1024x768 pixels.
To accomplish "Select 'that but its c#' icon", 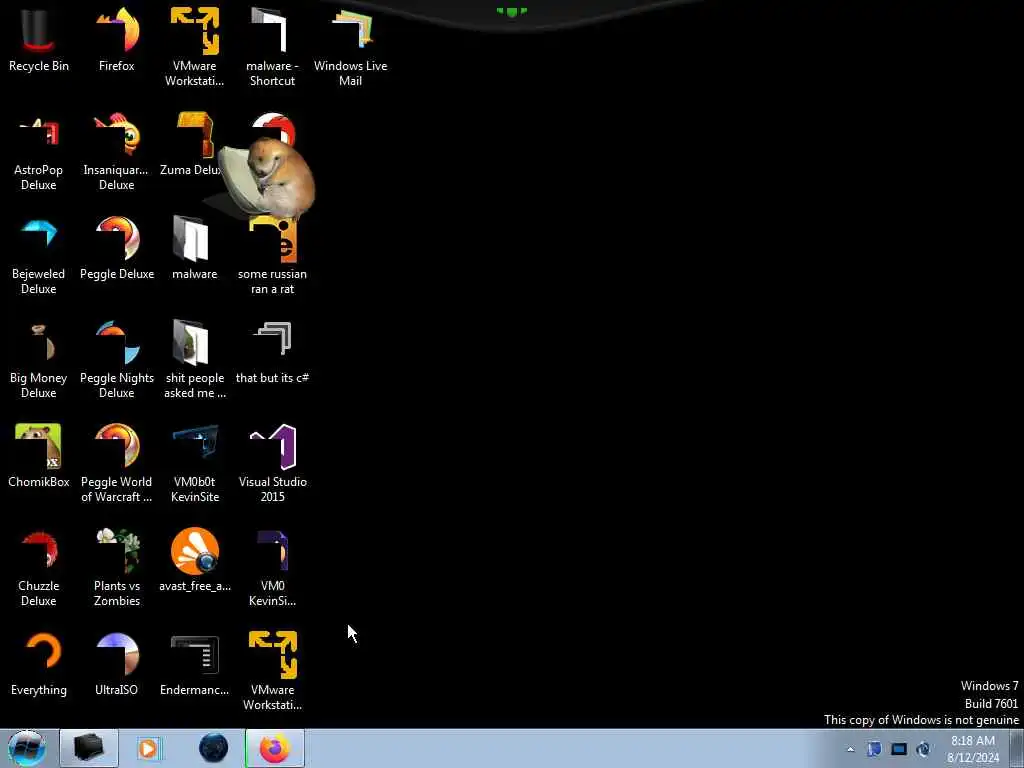I will pos(272,353).
